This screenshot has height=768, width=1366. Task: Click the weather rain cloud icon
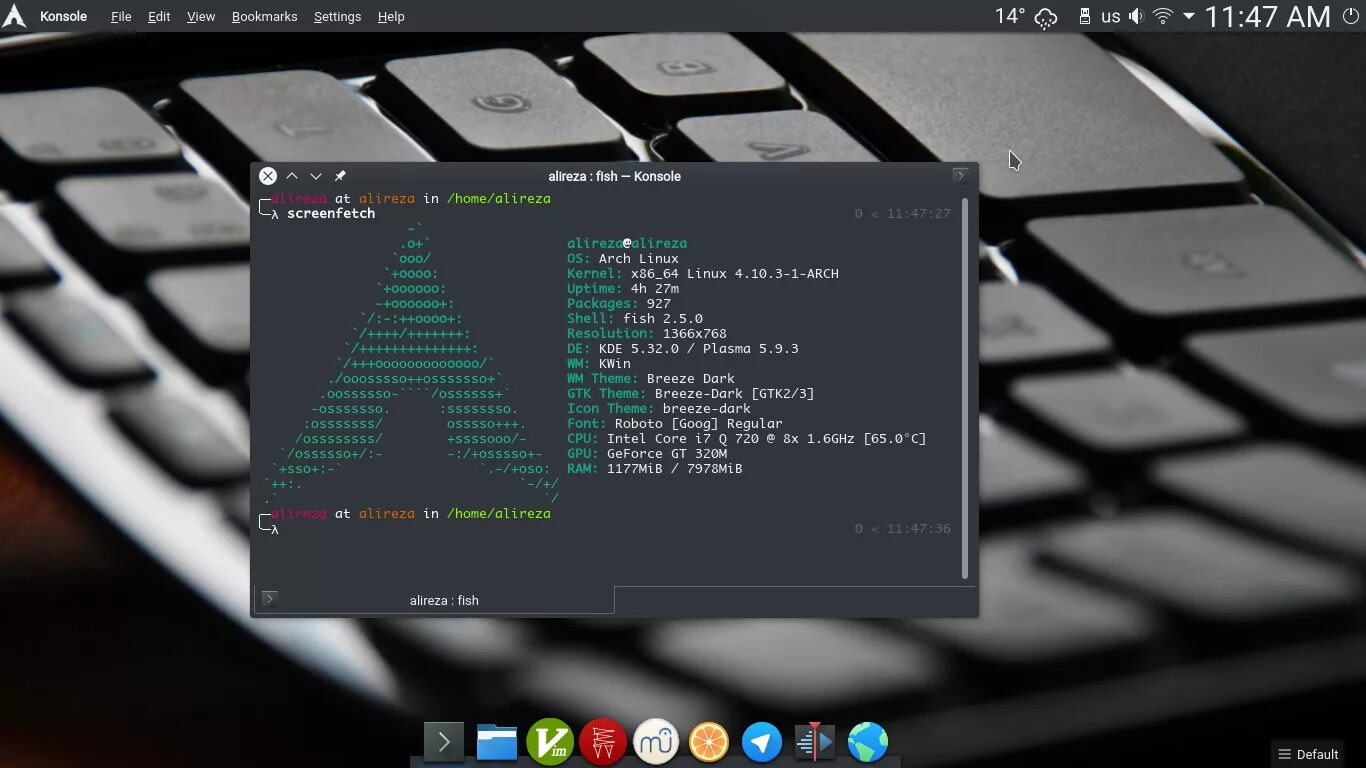pyautogui.click(x=1046, y=17)
